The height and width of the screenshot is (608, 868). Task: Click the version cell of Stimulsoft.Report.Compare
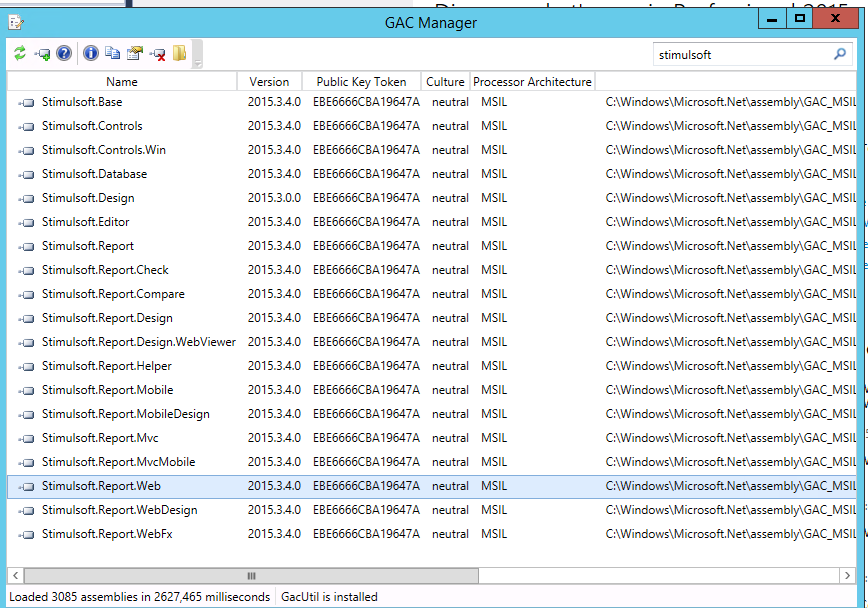pyautogui.click(x=274, y=294)
